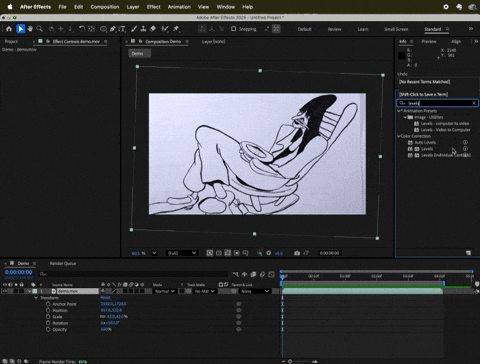Screen dimensions: 480x364
Task: Click the Anchor Point stopwatch icon
Action: coord(48,304)
